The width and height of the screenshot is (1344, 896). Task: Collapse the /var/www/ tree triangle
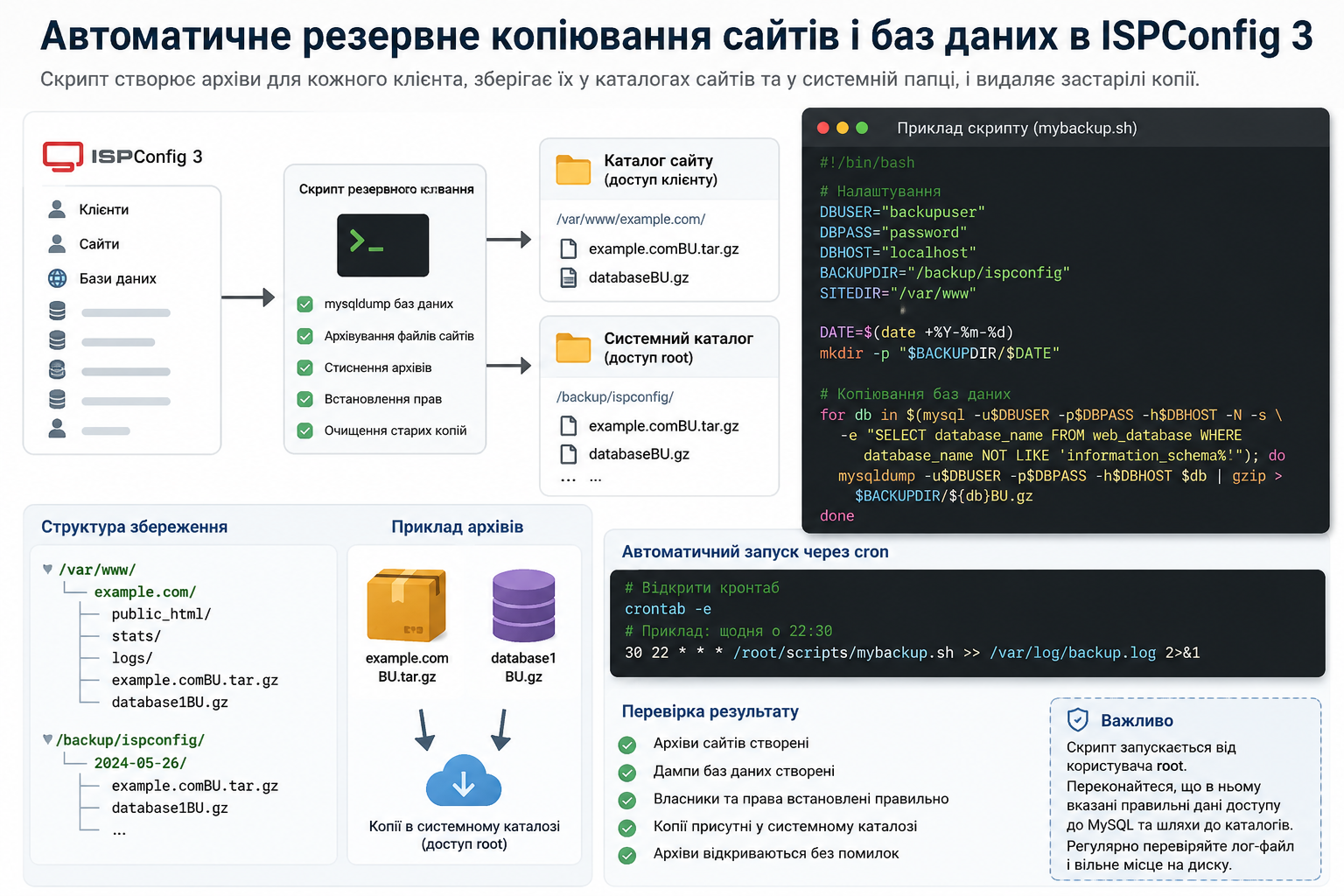[x=47, y=570]
